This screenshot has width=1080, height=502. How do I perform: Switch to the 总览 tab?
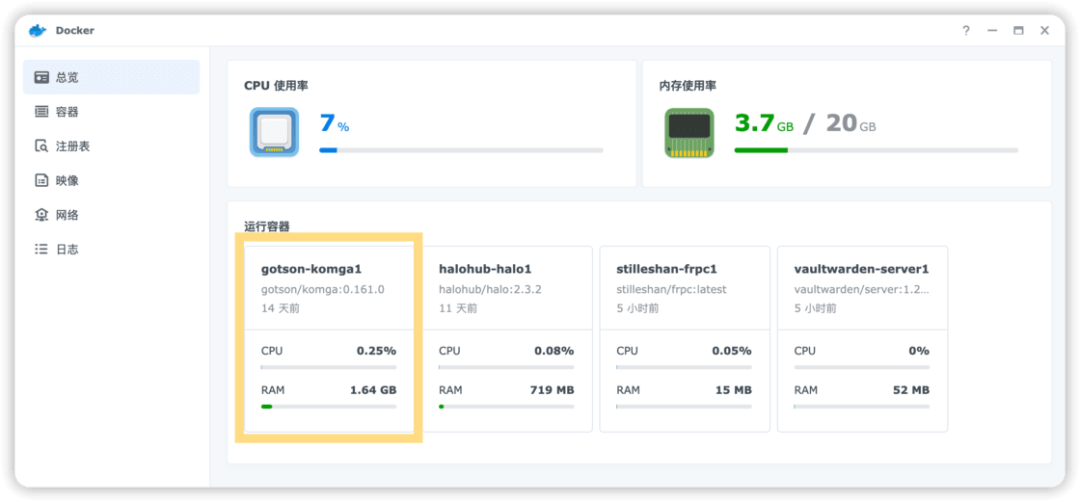click(112, 77)
